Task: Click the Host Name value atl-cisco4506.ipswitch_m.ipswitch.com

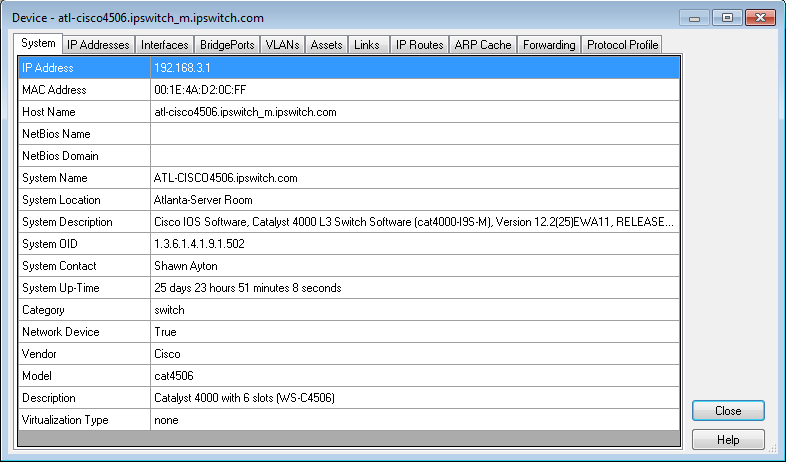Action: [x=415, y=112]
